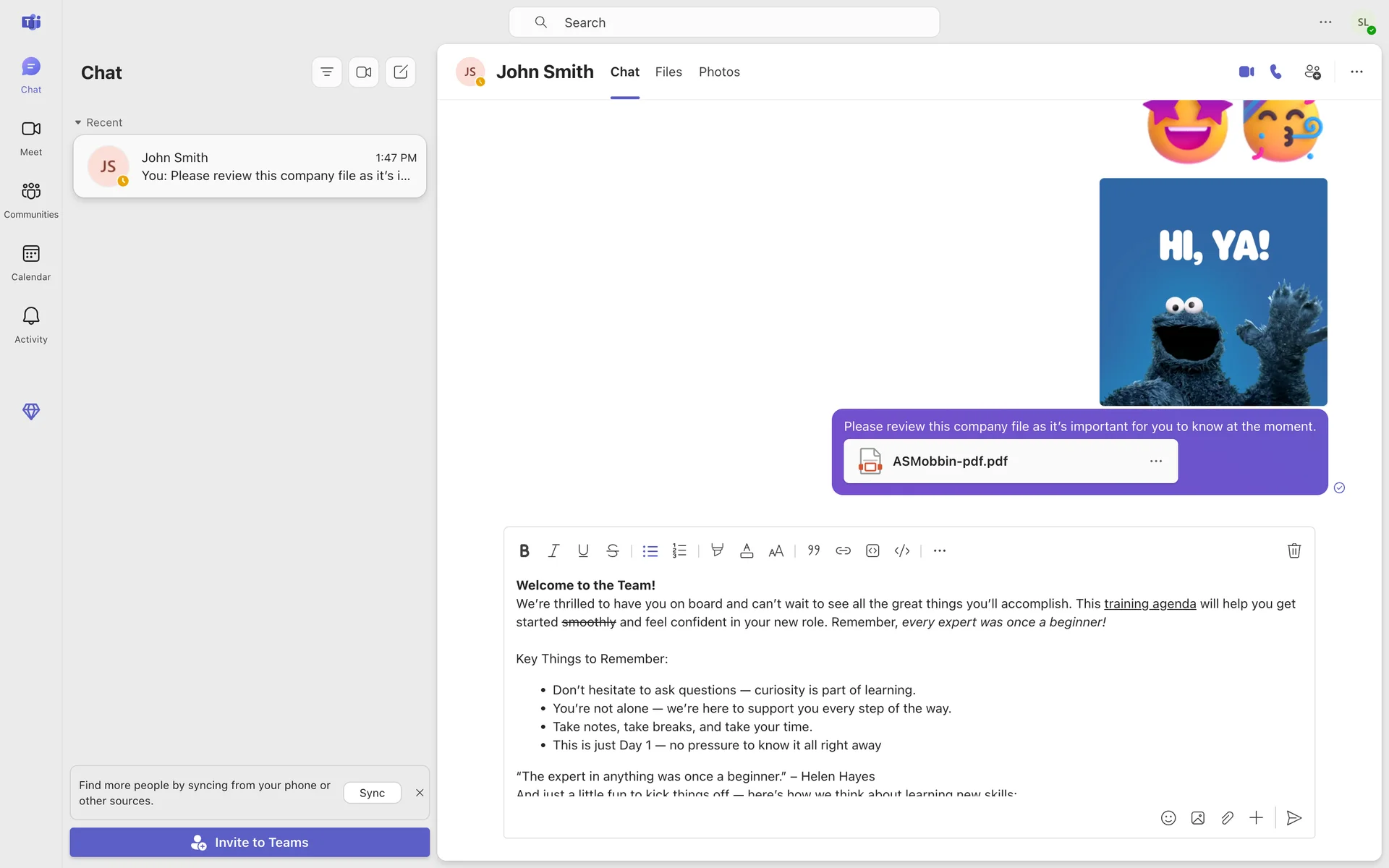The width and height of the screenshot is (1389, 868).
Task: Switch to the Photos tab
Action: point(719,72)
